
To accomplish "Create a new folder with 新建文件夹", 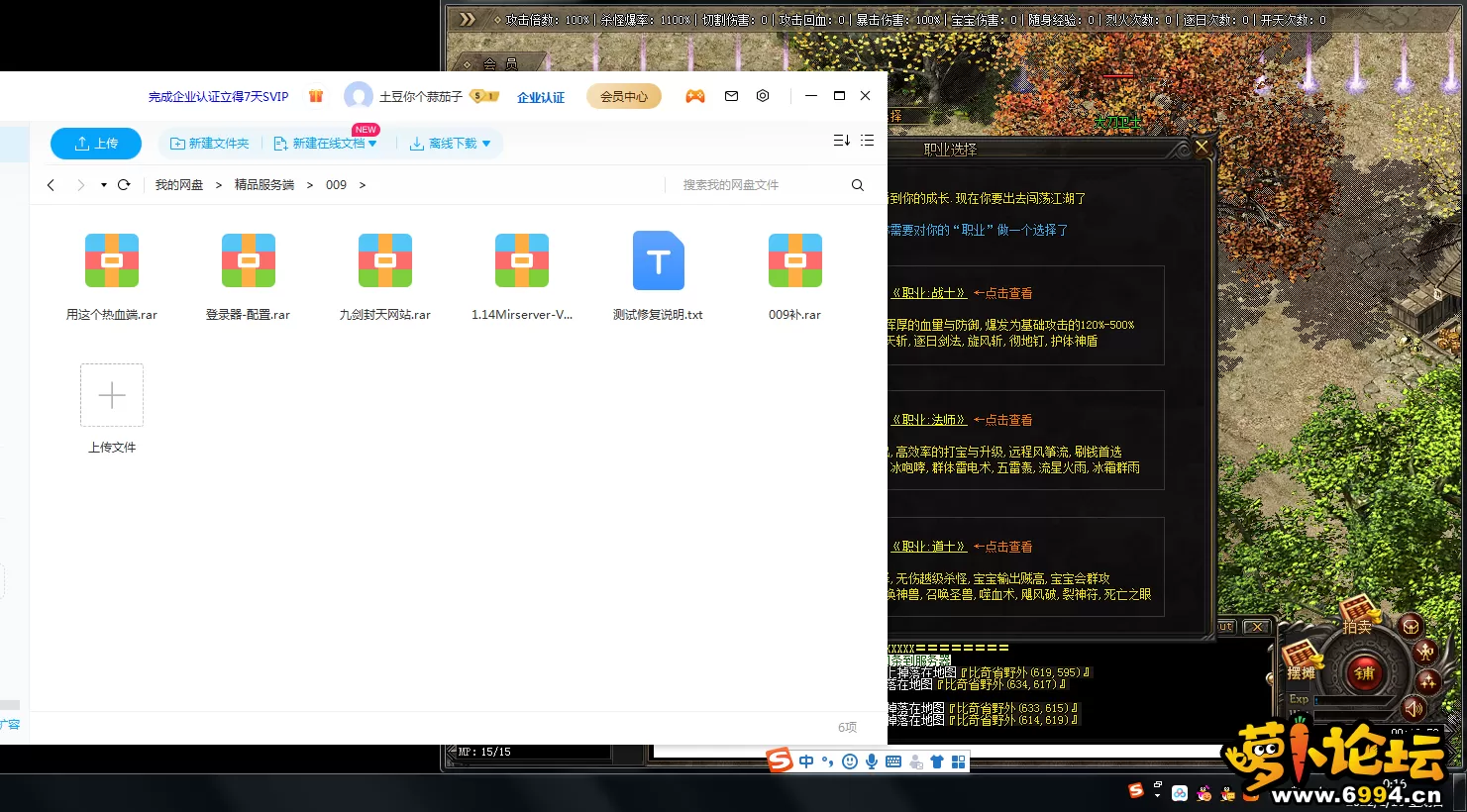I will point(209,144).
